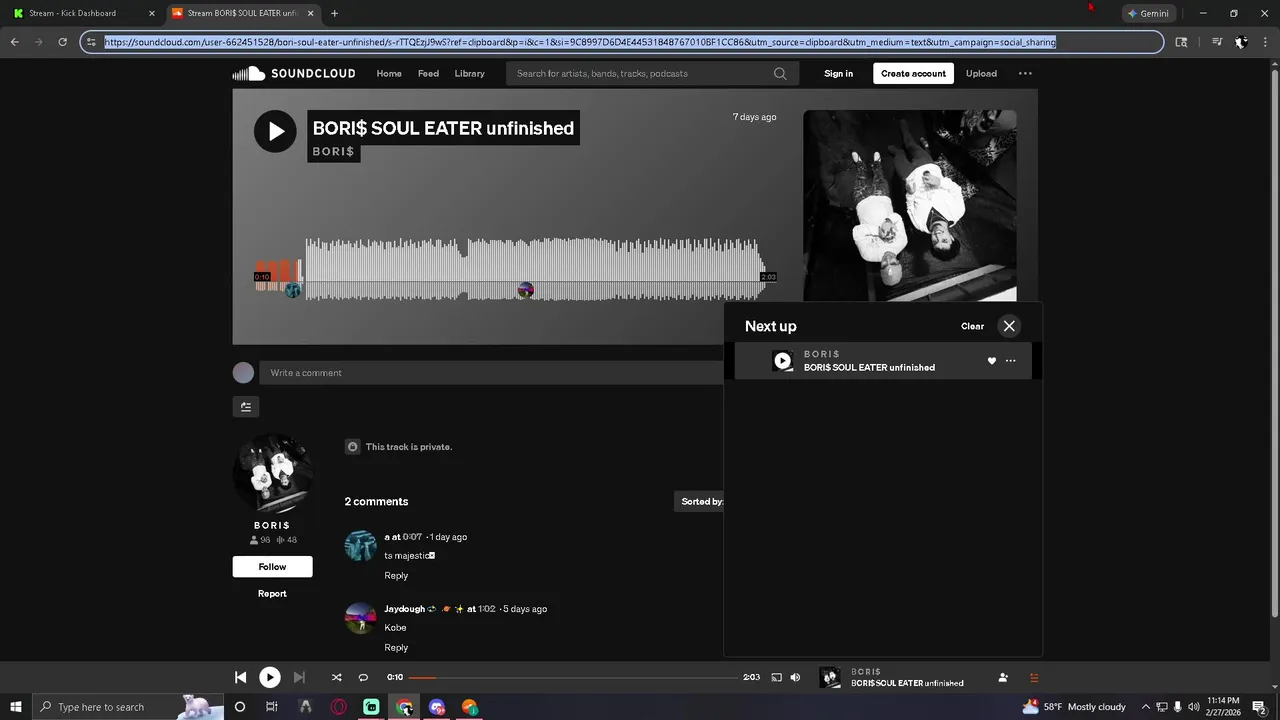Image resolution: width=1280 pixels, height=720 pixels.
Task: Close the SoundCloud browser tab
Action: point(311,13)
